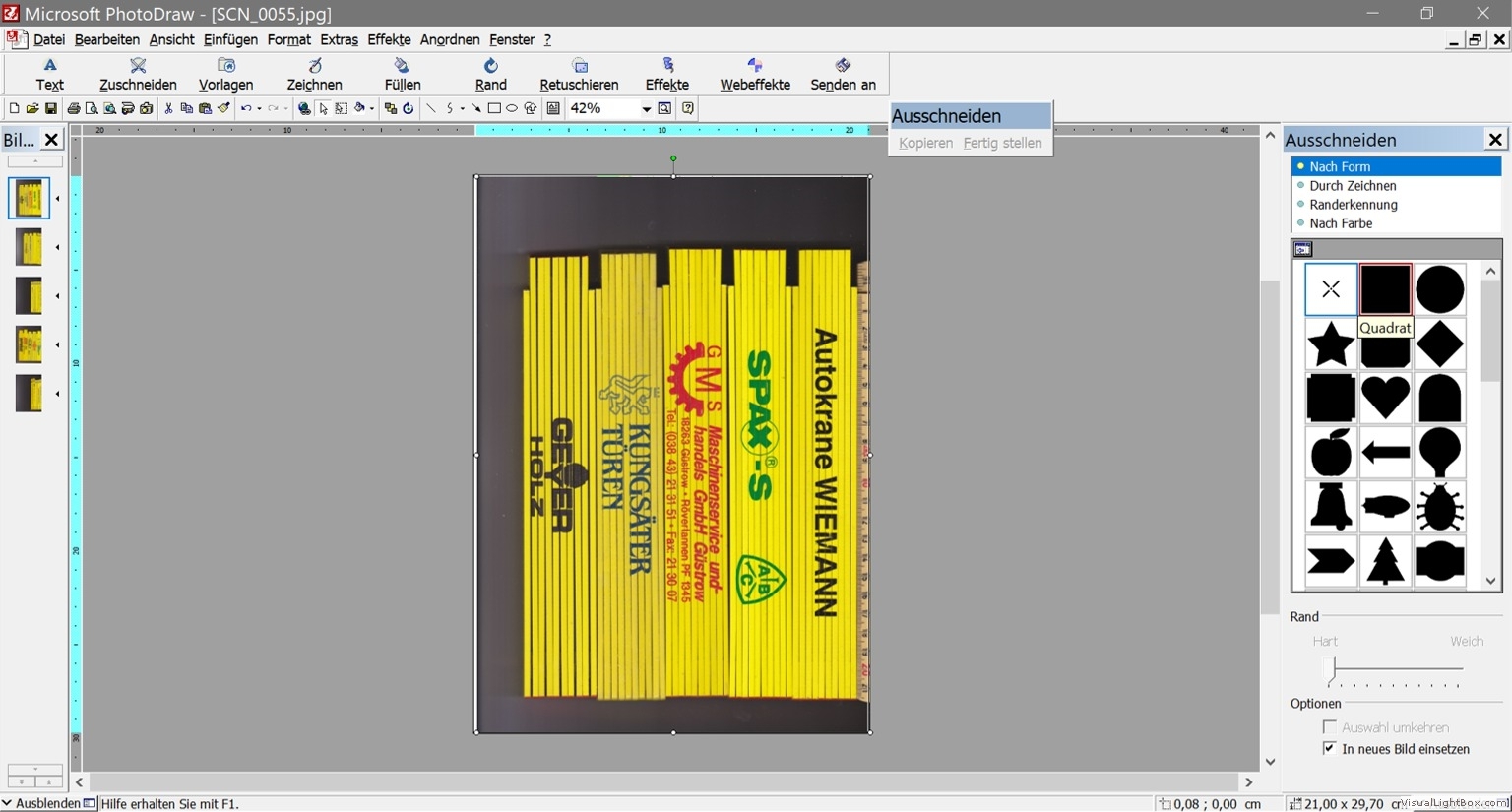The height and width of the screenshot is (812, 1512).
Task: Select the X no-shape cutout option
Action: [1331, 289]
